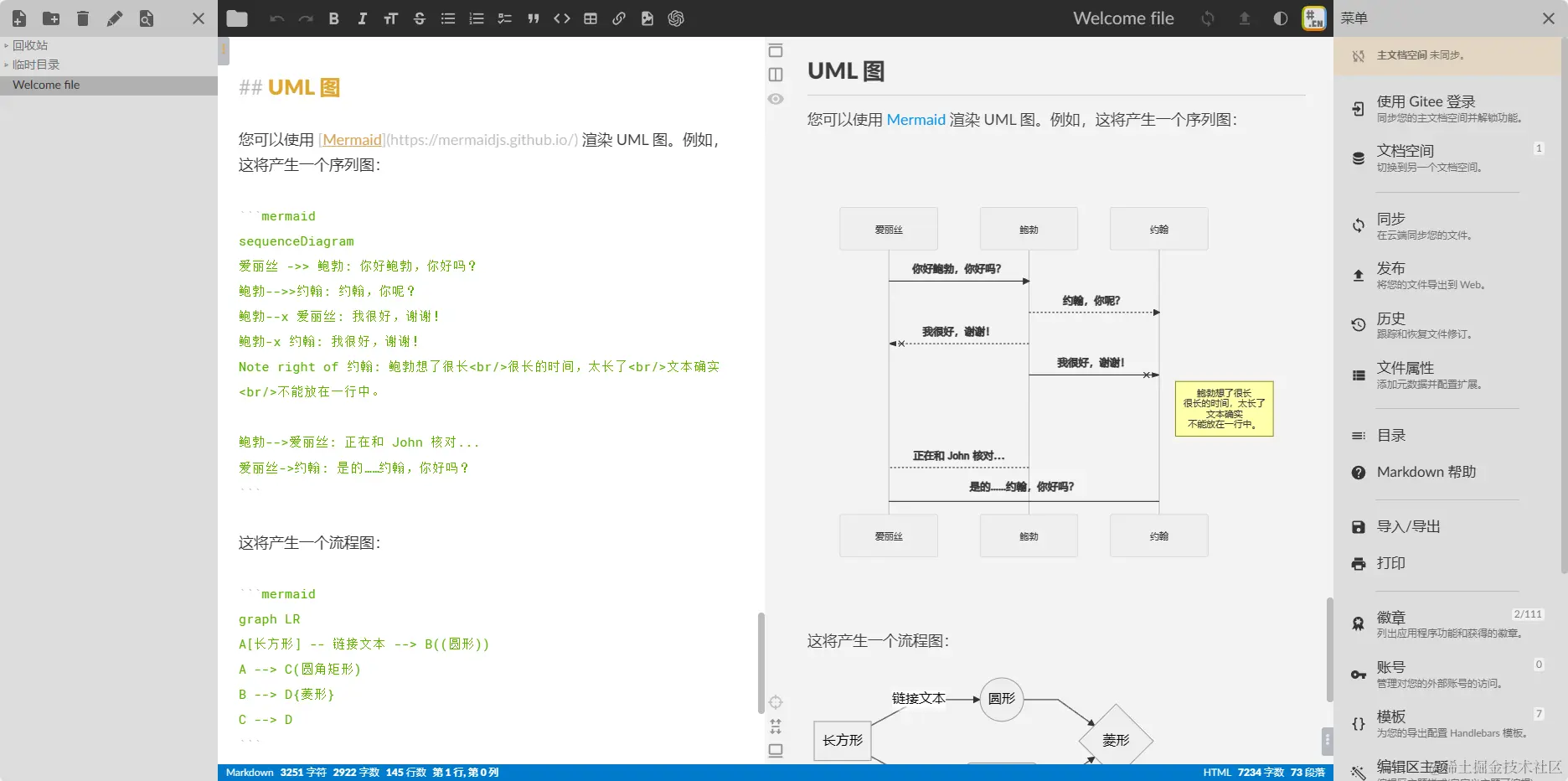Click the sync icon in the top bar
The image size is (1568, 781).
tap(1208, 18)
